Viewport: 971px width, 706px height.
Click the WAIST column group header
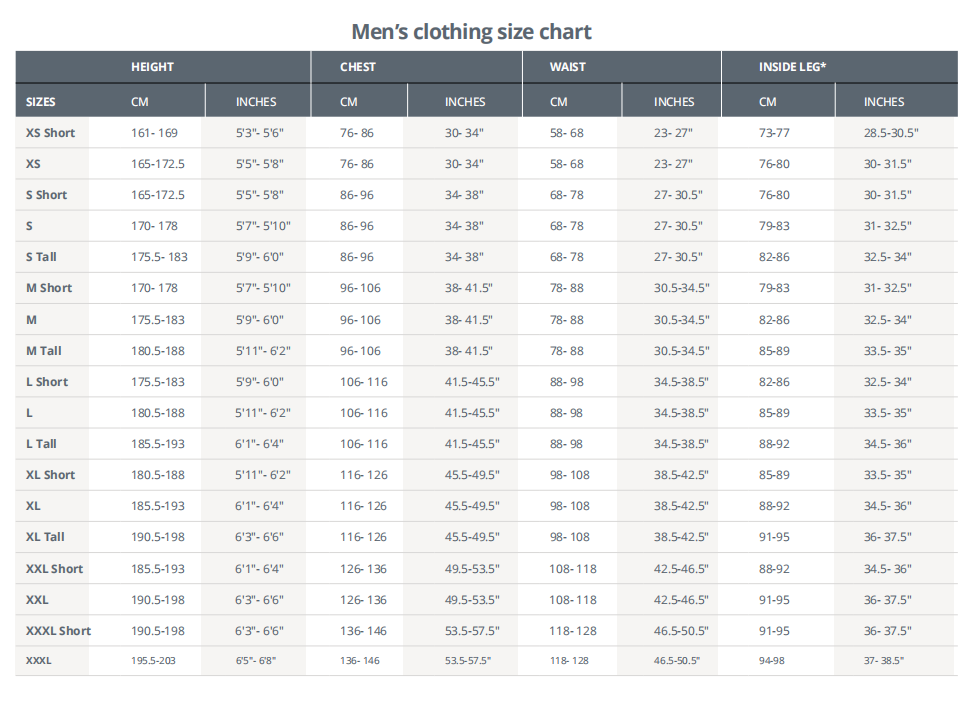568,67
